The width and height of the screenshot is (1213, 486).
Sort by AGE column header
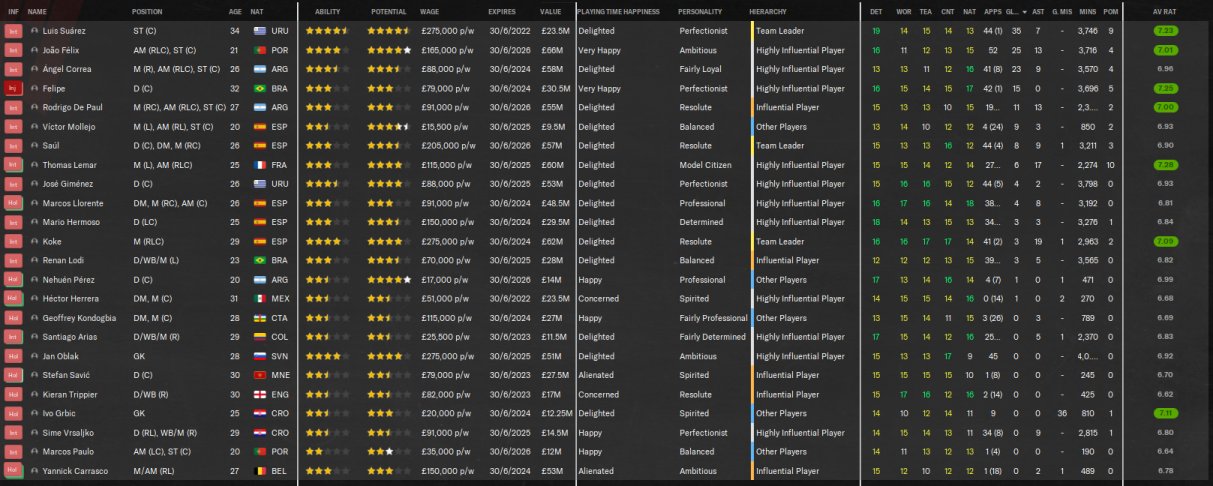pyautogui.click(x=235, y=11)
